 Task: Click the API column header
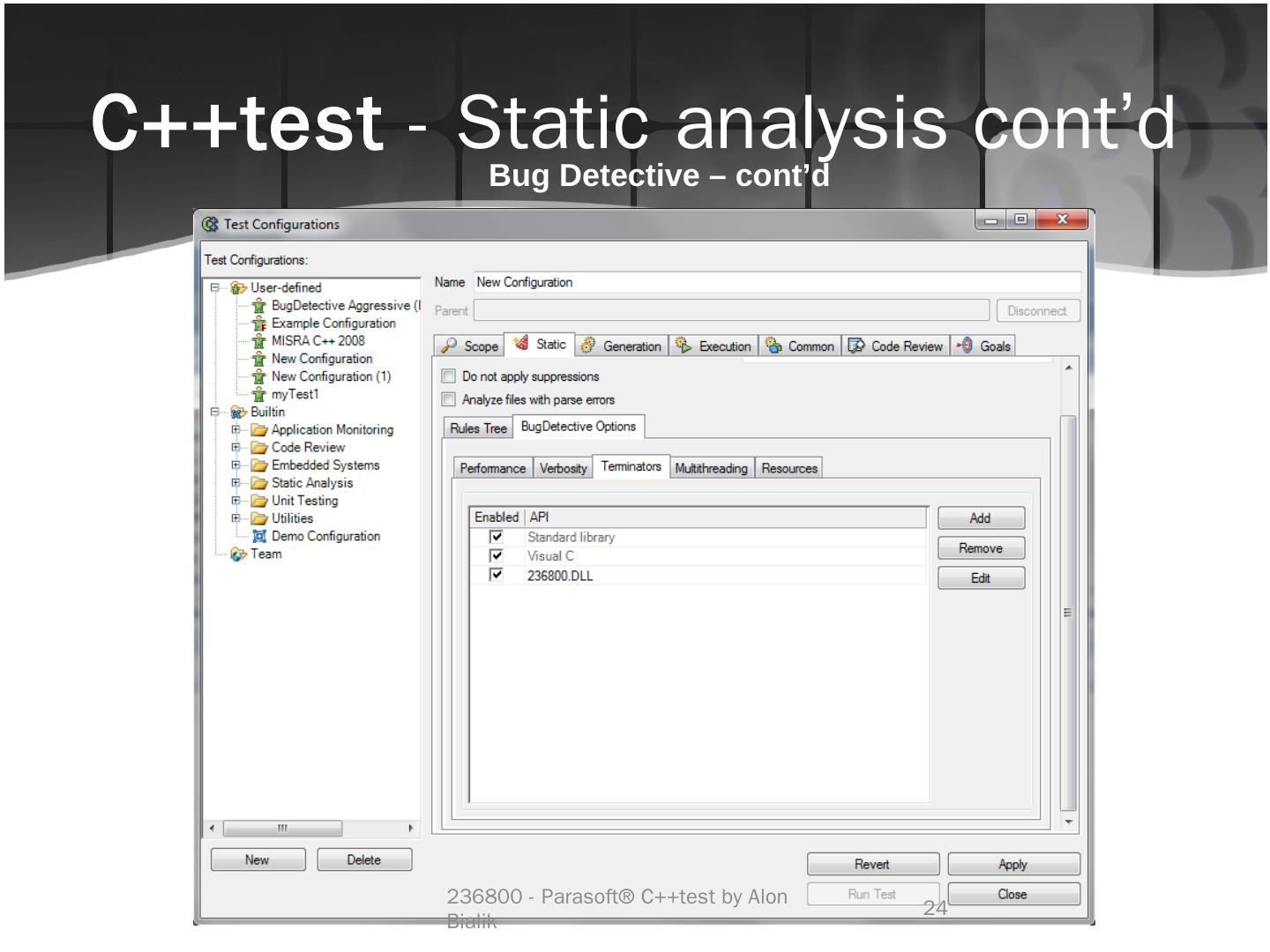click(x=726, y=517)
